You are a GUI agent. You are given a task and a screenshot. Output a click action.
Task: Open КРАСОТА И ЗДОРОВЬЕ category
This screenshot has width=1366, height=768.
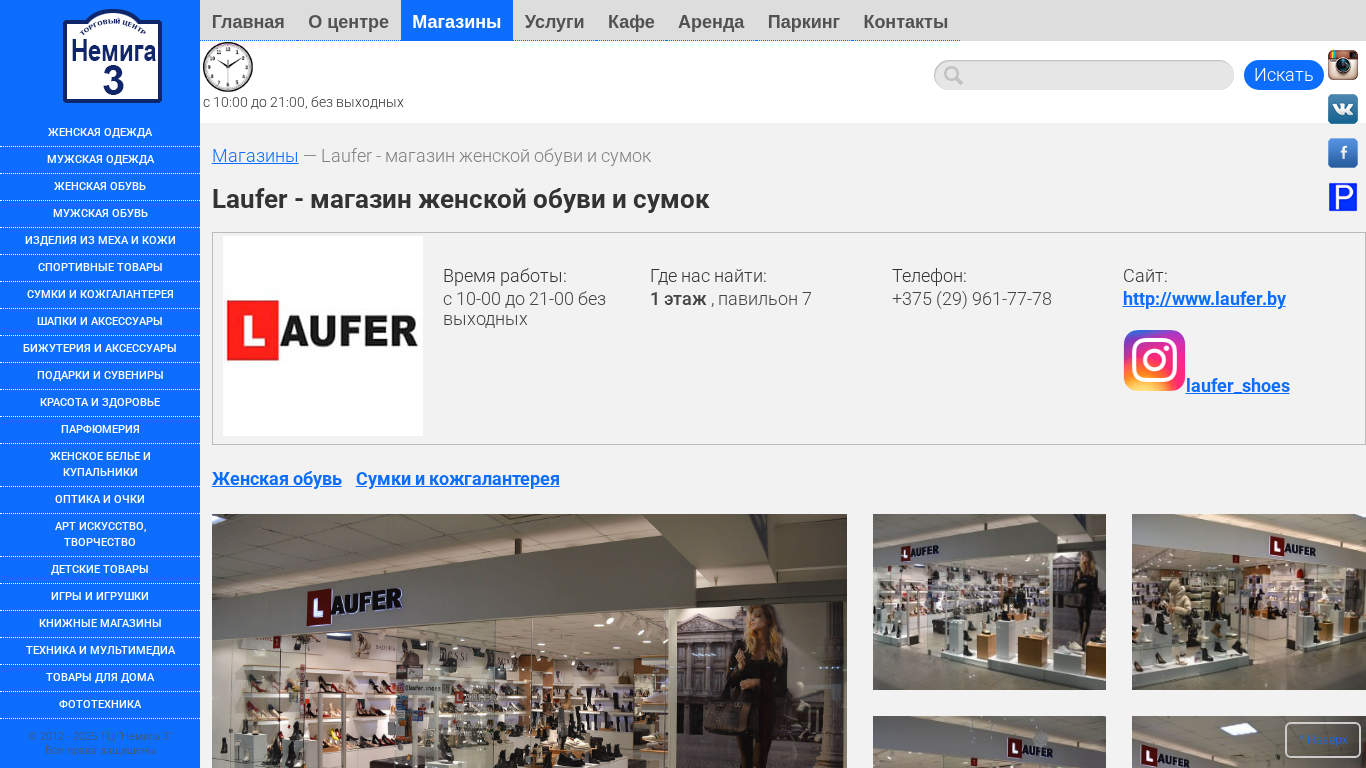coord(100,403)
